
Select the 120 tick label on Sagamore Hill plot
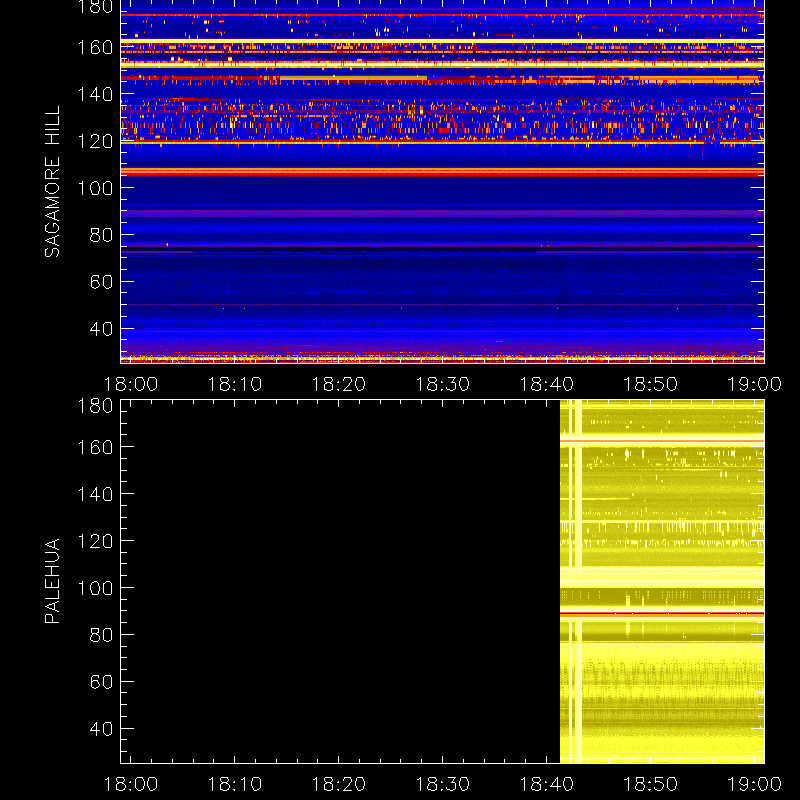pos(95,141)
